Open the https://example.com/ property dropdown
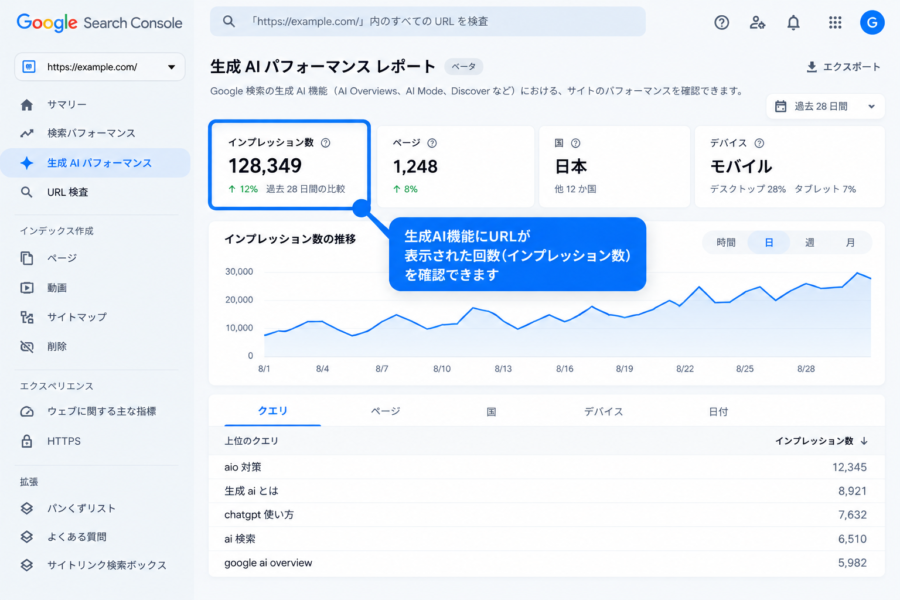 pos(99,67)
